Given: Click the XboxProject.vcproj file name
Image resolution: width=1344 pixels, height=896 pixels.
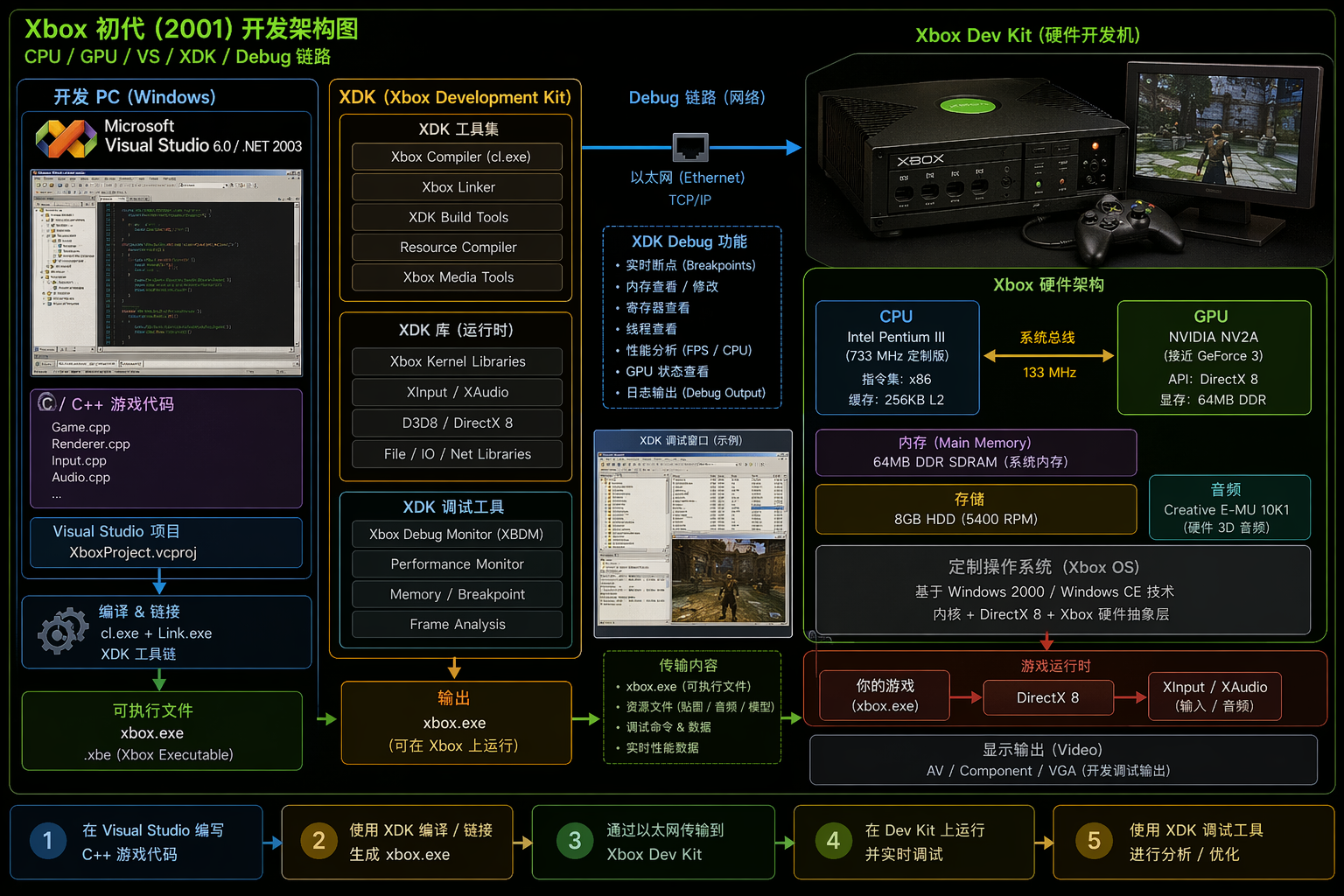Looking at the screenshot, I should (133, 552).
